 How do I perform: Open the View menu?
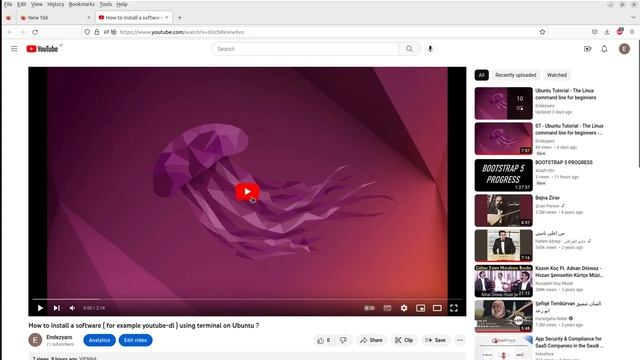tap(37, 4)
